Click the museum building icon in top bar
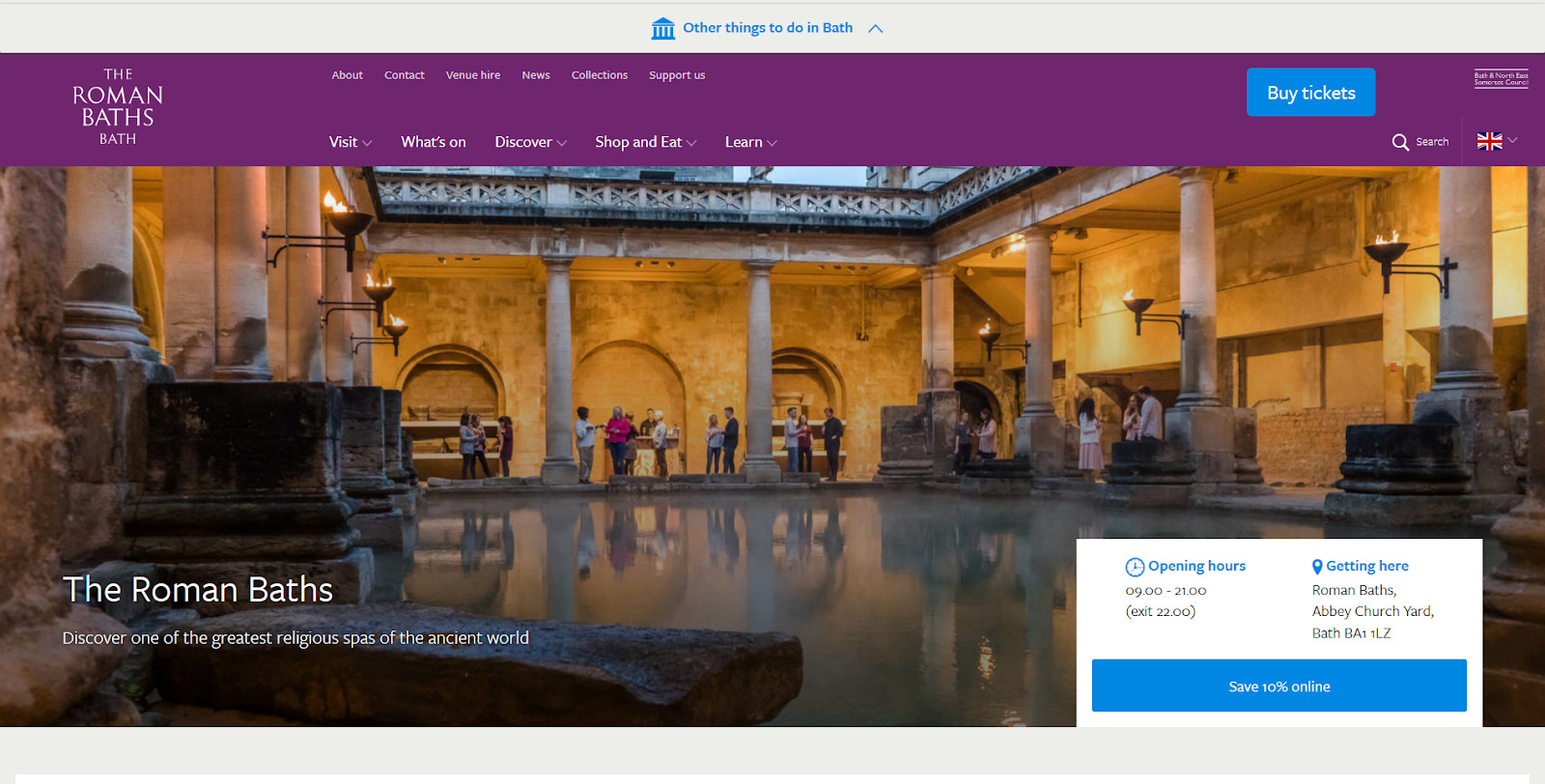 tap(662, 28)
